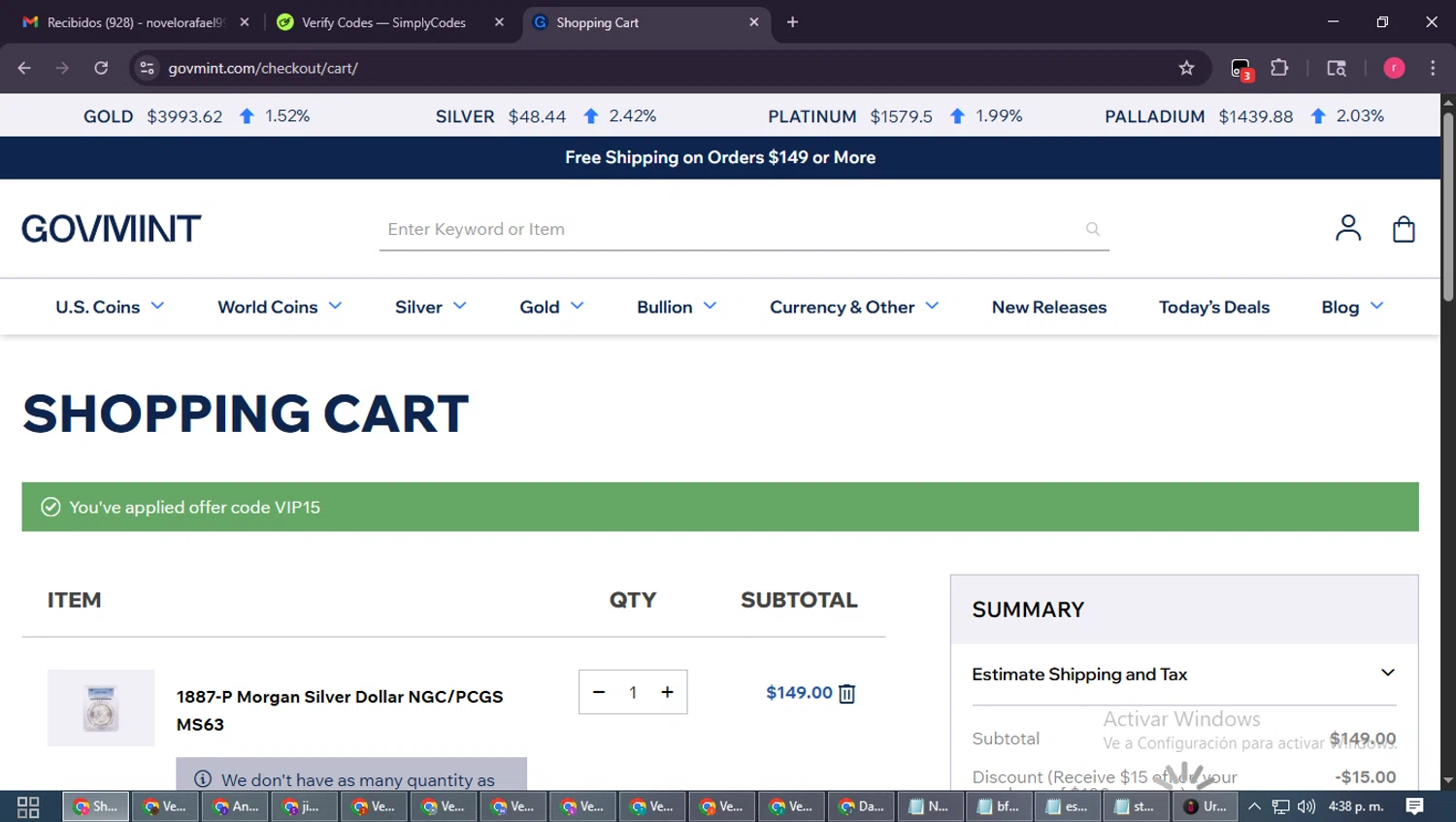Click the taskbar clock 4:38 p. m.
This screenshot has height=822, width=1456.
(x=1356, y=806)
